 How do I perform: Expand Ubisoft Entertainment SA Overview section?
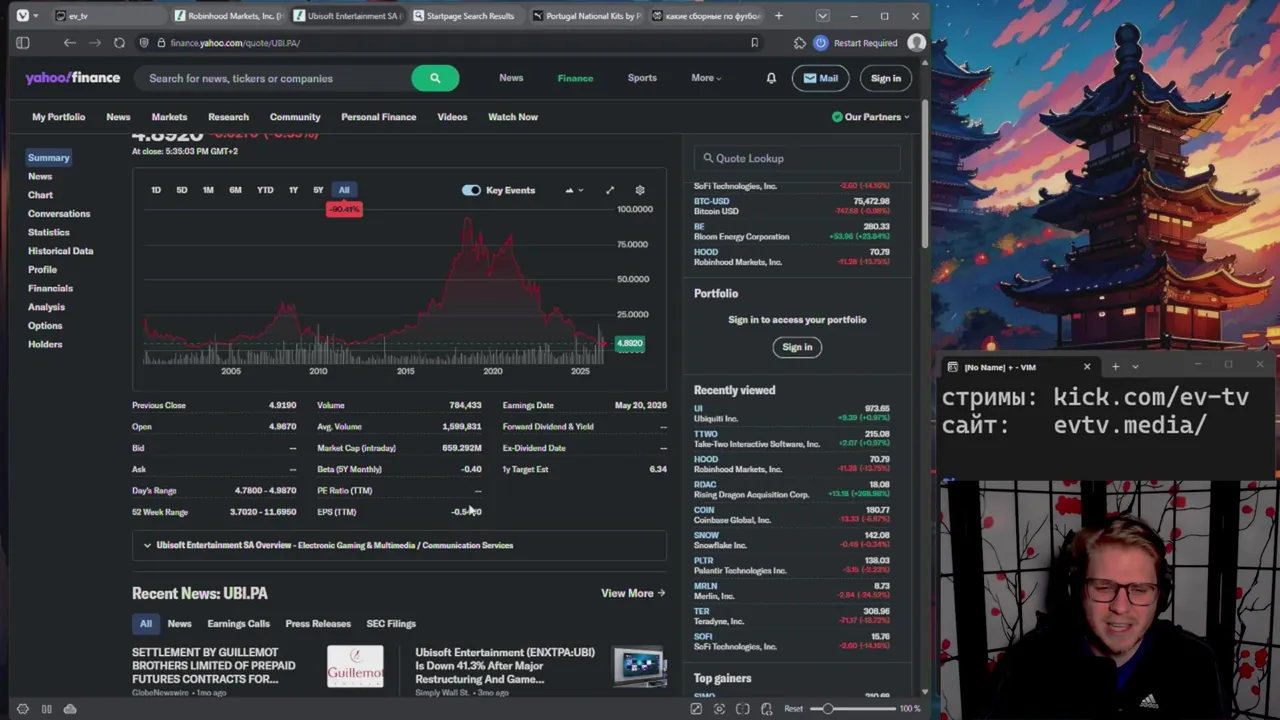pos(399,545)
